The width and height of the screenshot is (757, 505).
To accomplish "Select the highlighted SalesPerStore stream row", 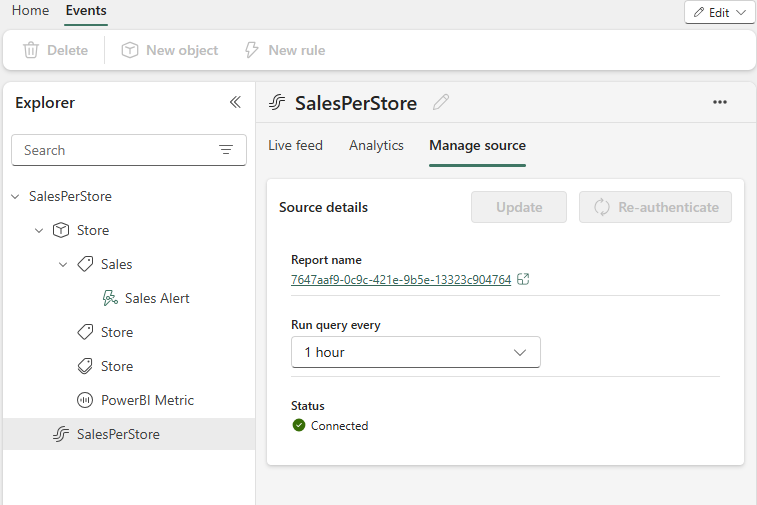I will coord(129,434).
